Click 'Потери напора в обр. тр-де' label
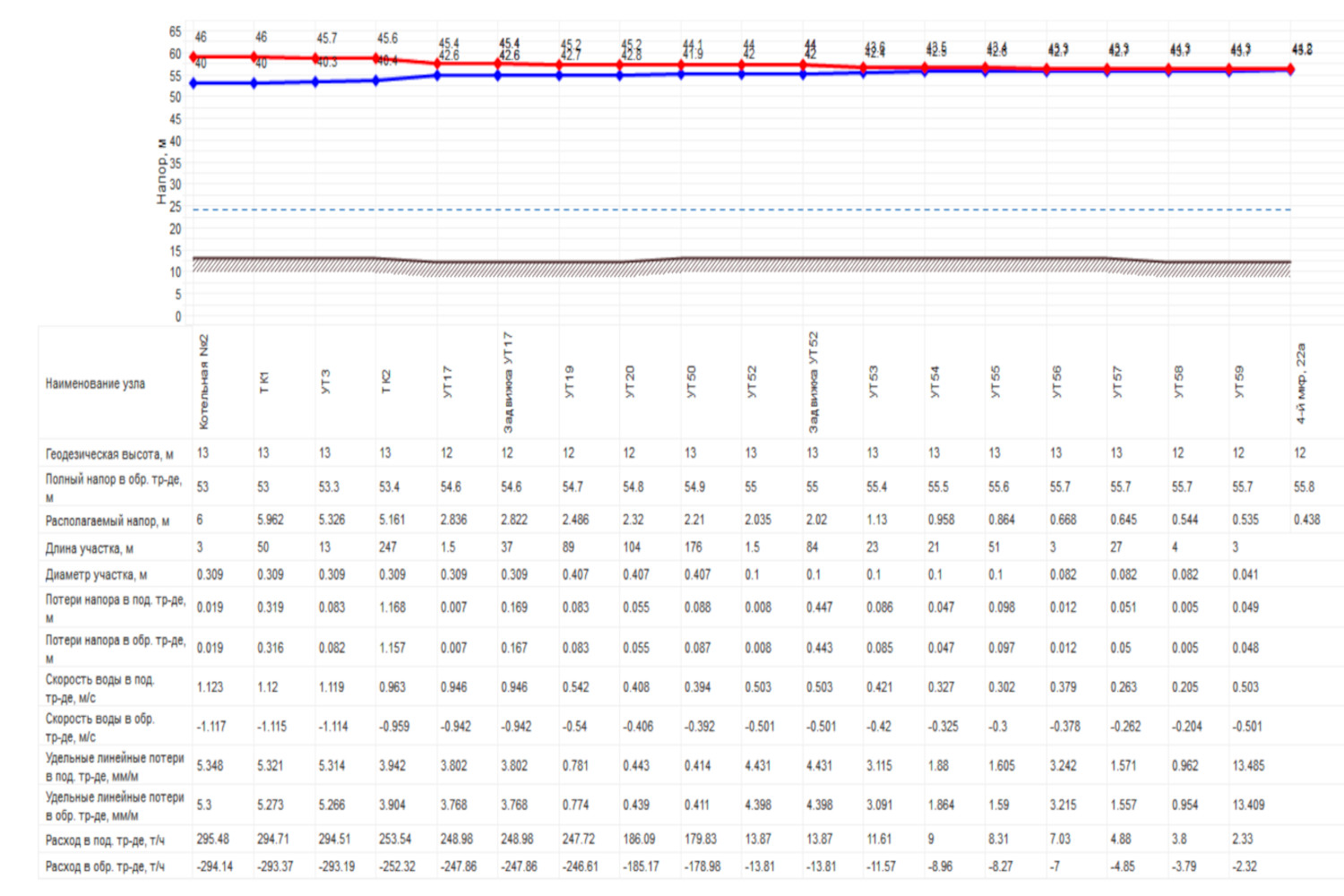 [116, 649]
